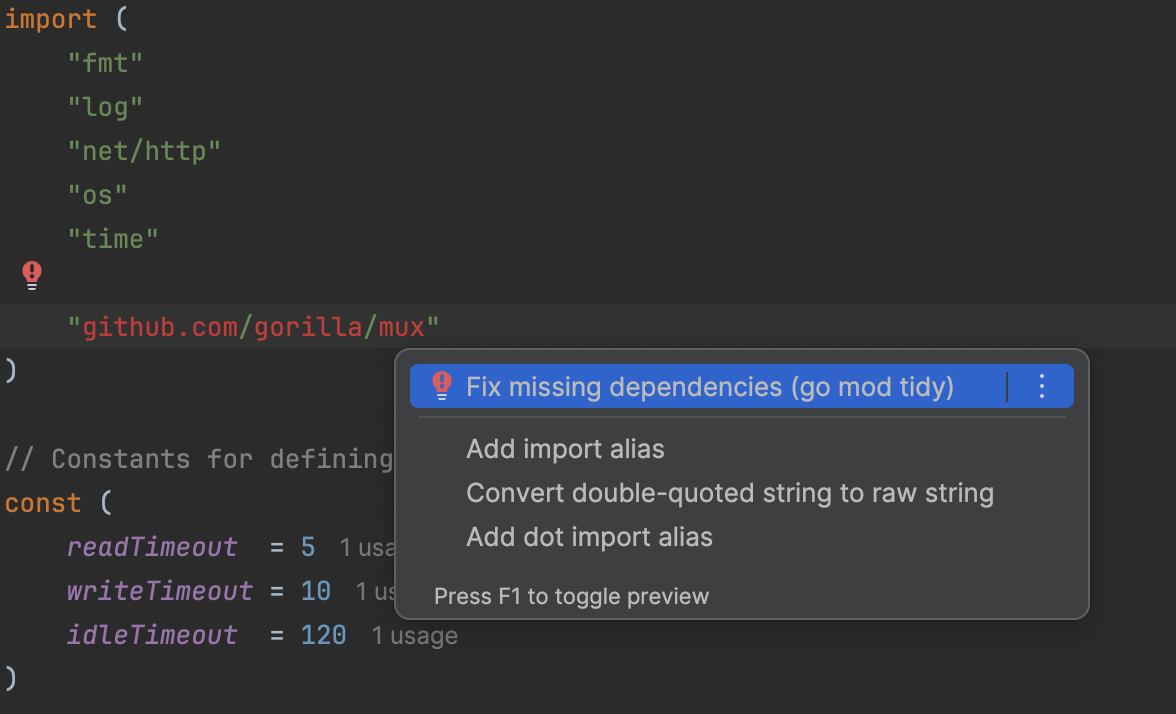The width and height of the screenshot is (1176, 714).
Task: Click the Press F1 to toggle preview hint
Action: click(572, 596)
